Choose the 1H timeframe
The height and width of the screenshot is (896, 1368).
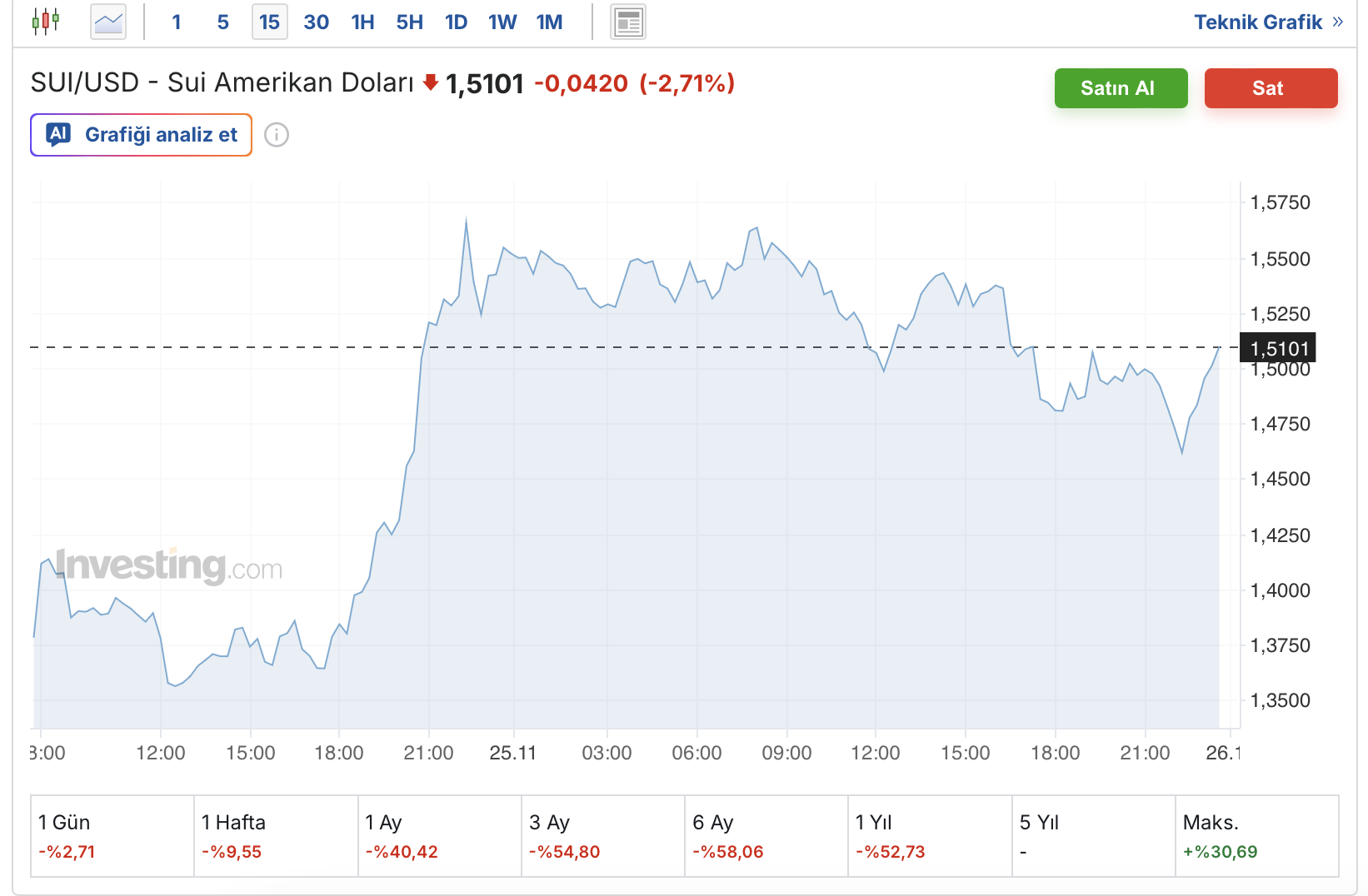click(362, 22)
